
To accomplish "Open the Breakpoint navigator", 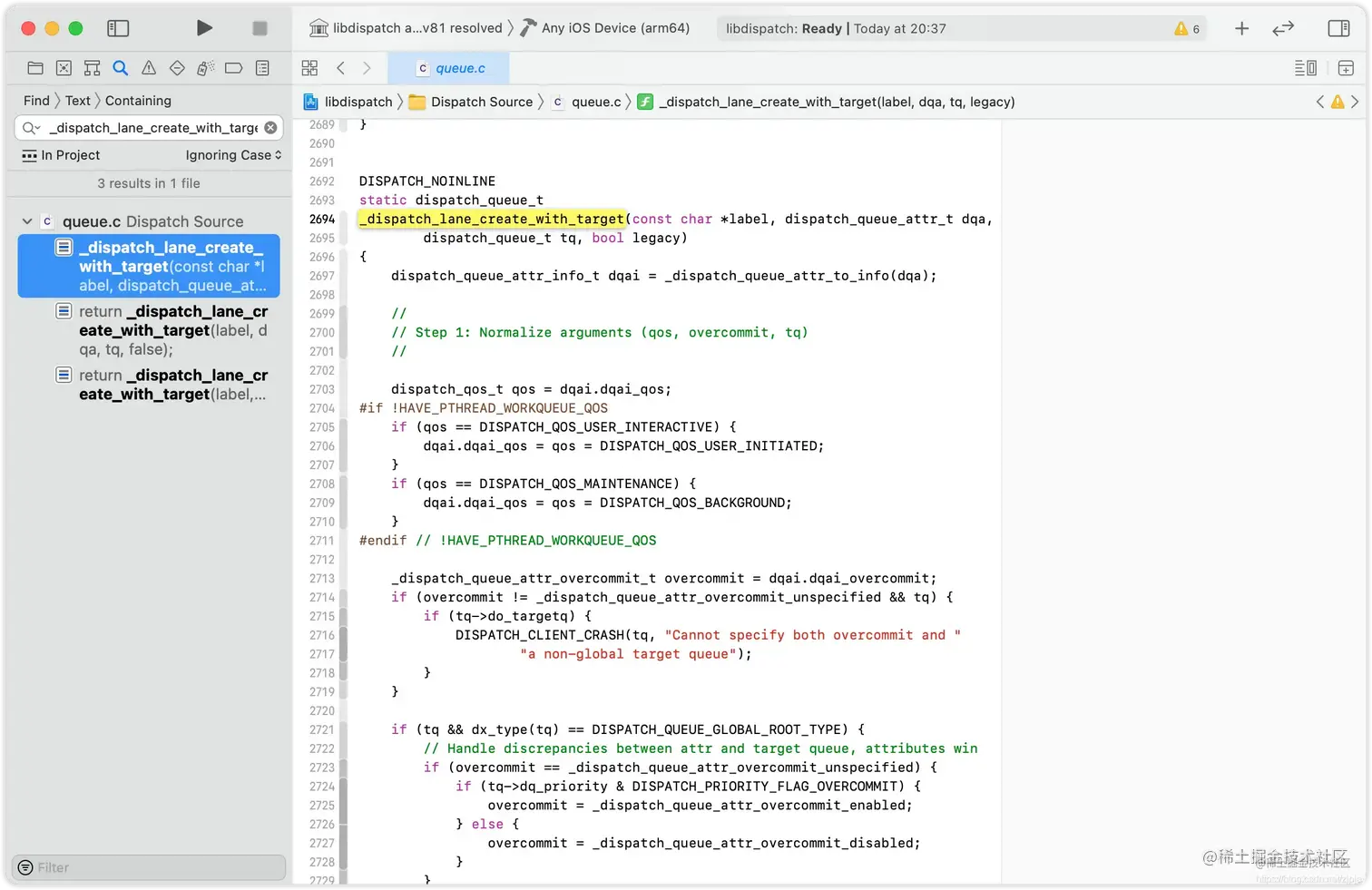I will tap(233, 68).
